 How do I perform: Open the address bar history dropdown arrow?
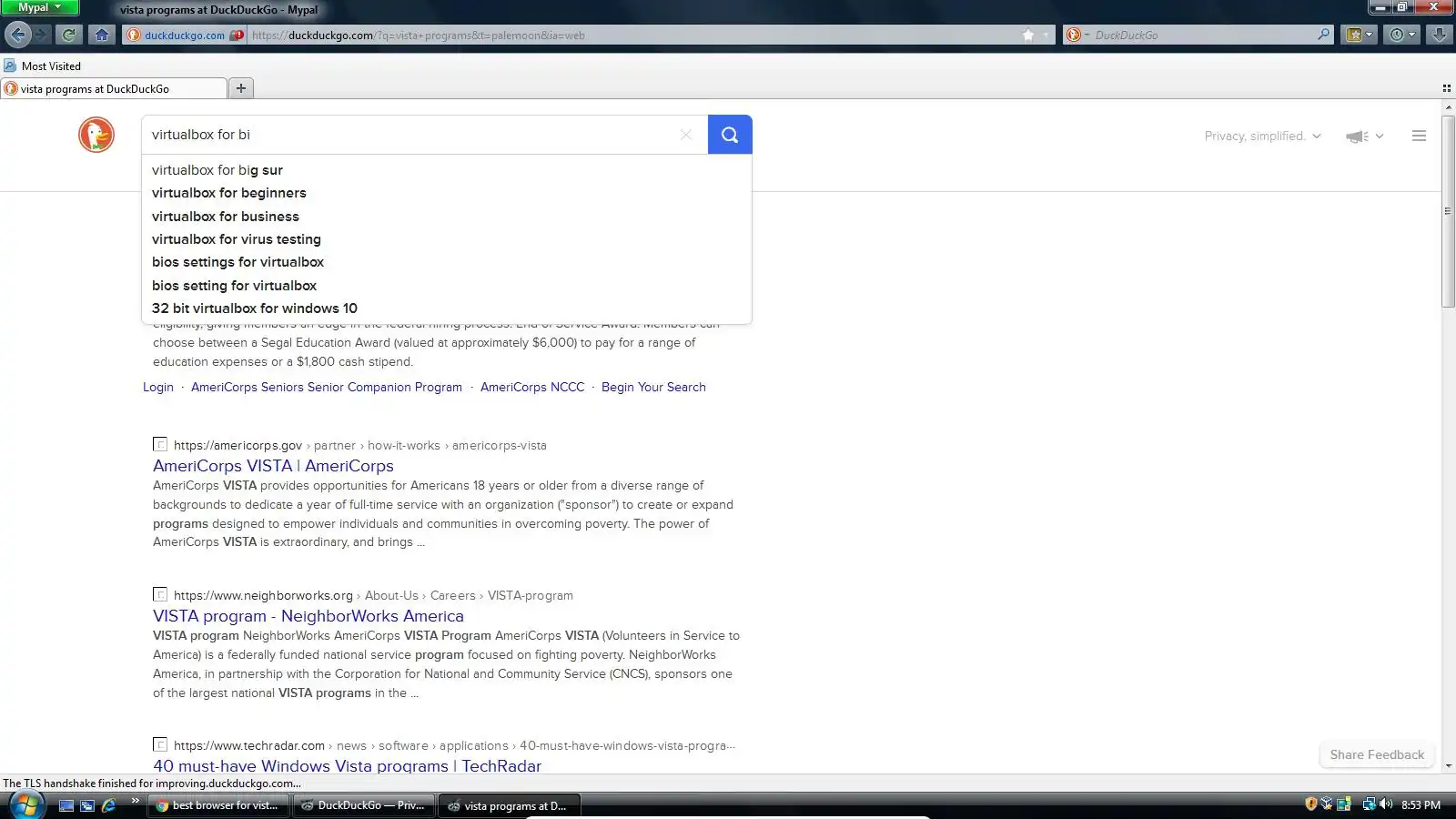pos(1046,35)
